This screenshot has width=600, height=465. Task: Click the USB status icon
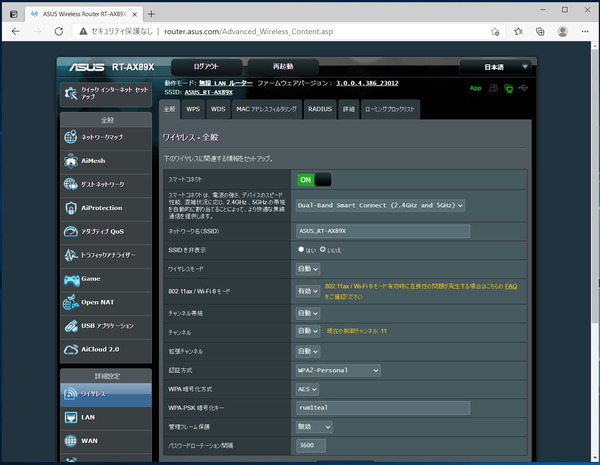coord(523,88)
